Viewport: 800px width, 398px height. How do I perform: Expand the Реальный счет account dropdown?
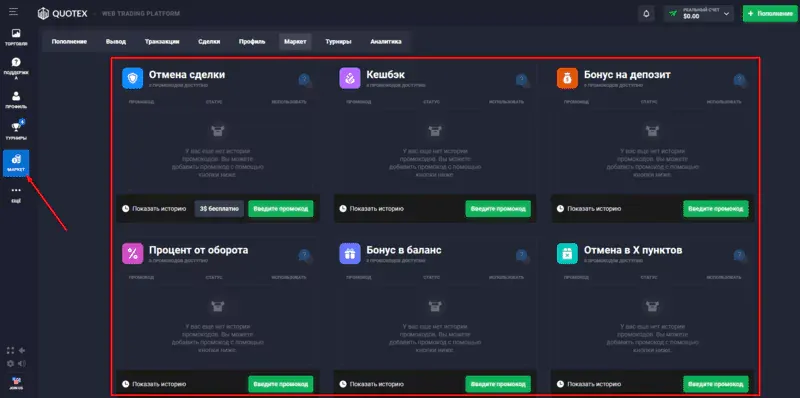click(x=699, y=14)
